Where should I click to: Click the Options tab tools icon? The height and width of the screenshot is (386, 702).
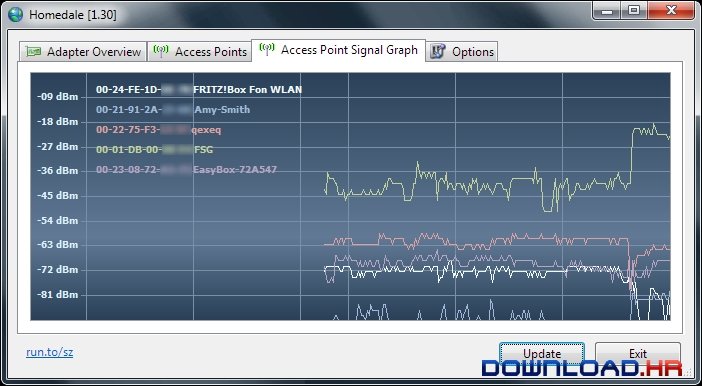(437, 51)
